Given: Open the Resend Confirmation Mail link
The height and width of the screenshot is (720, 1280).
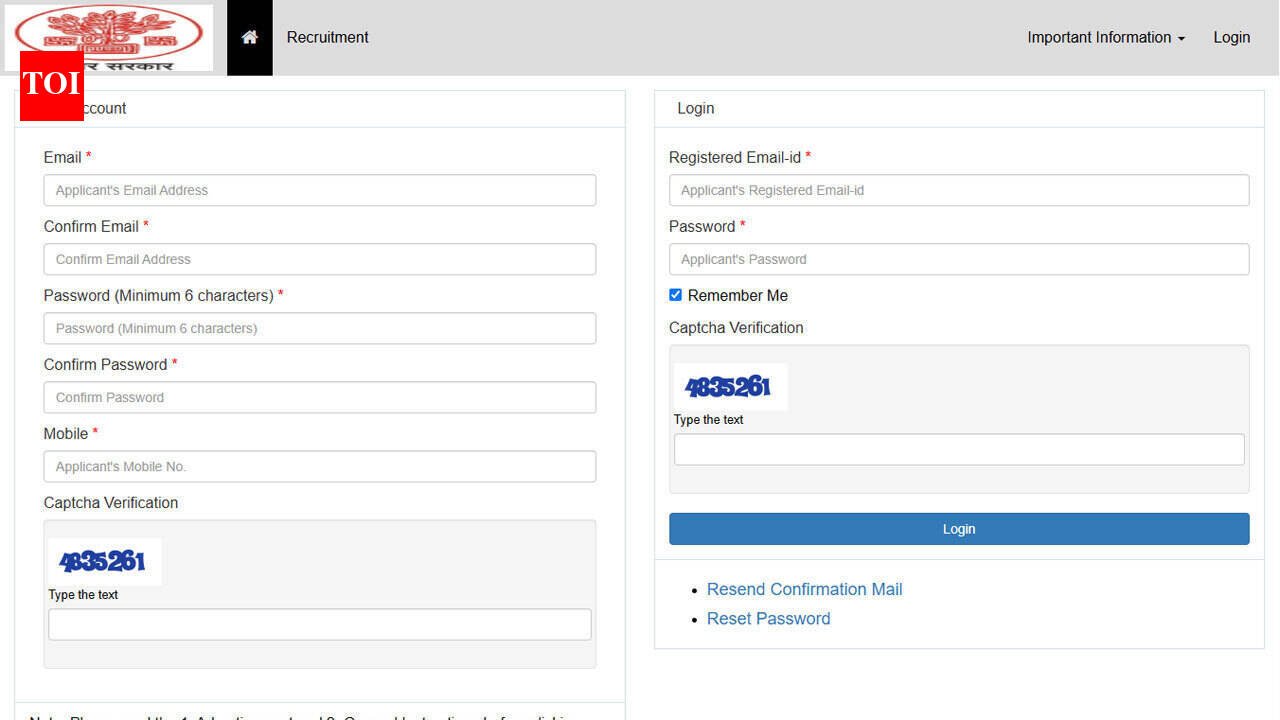Looking at the screenshot, I should (x=804, y=589).
